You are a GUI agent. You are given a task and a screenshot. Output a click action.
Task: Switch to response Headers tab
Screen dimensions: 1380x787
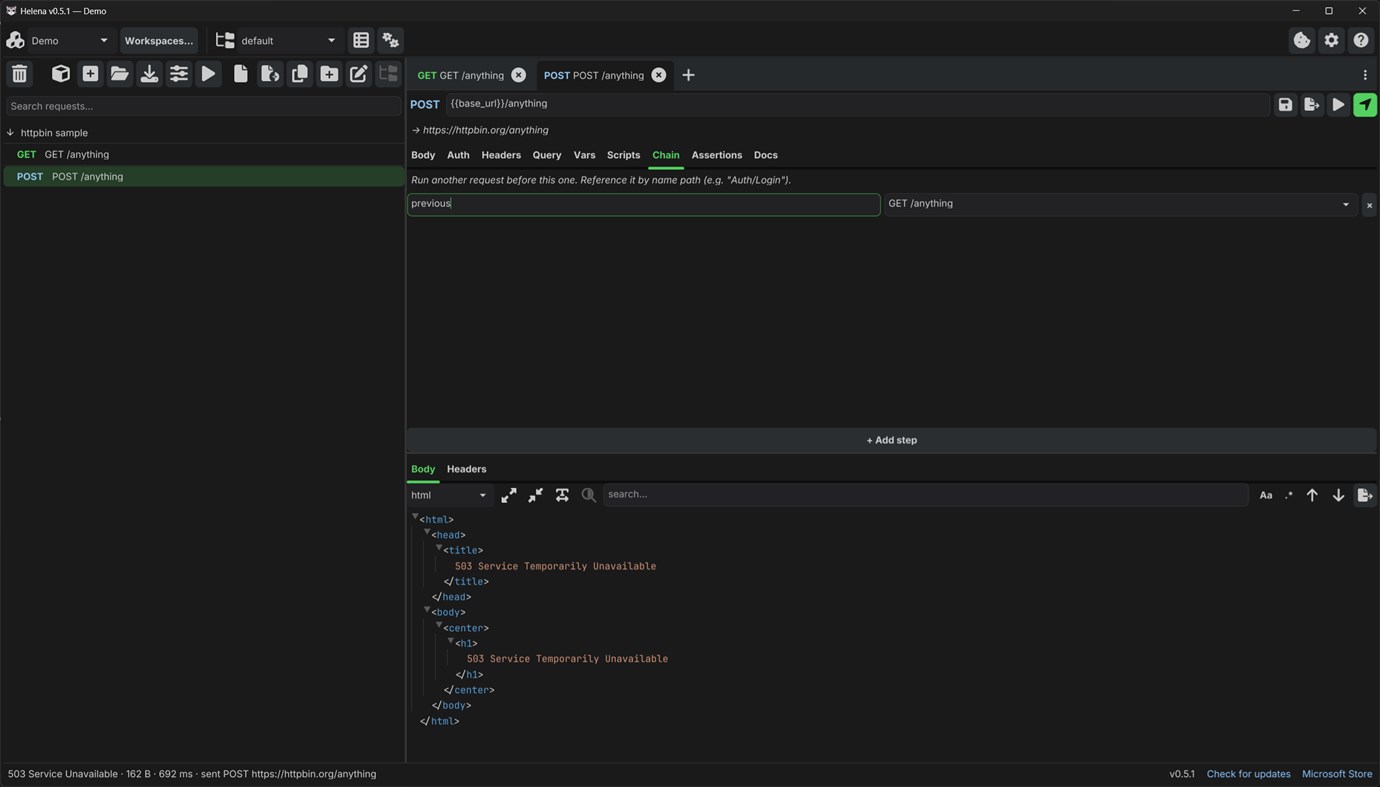[x=467, y=469]
